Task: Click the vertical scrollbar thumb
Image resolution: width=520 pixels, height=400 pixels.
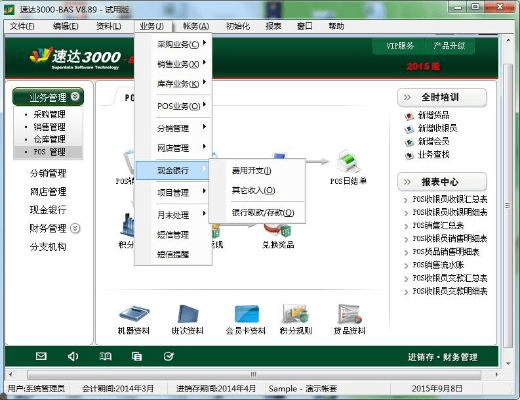Action: 508,205
